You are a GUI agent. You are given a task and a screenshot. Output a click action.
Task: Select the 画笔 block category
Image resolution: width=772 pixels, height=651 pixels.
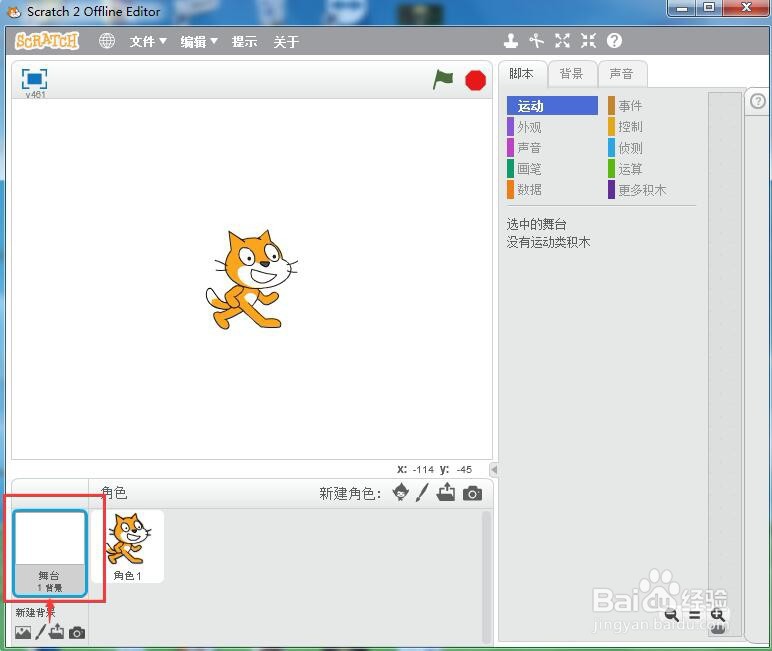point(552,169)
